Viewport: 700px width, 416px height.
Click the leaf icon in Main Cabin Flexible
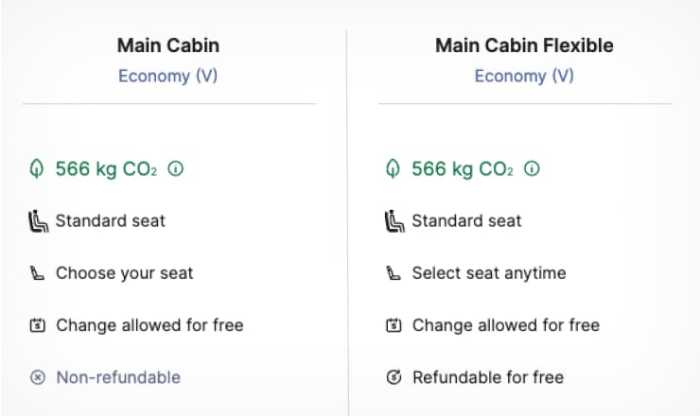click(x=393, y=169)
